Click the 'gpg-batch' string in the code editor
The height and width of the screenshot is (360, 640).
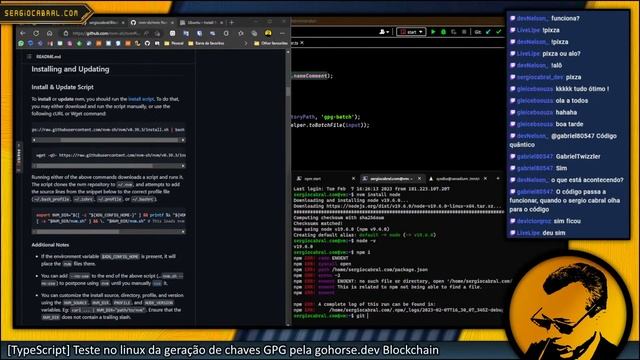pos(338,117)
